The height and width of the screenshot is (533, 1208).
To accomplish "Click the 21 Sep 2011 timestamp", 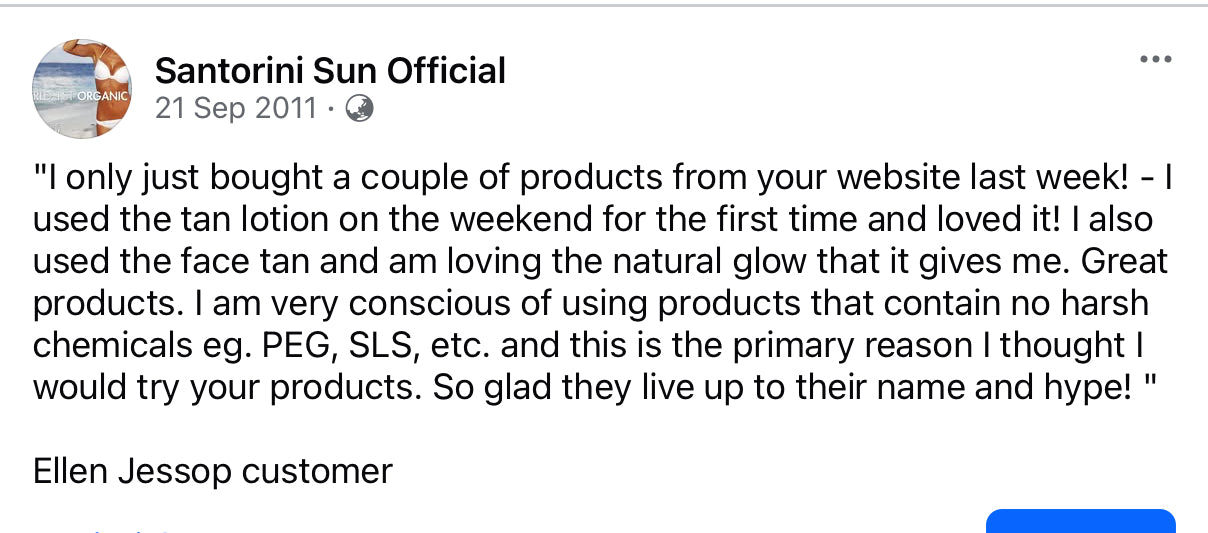I will coord(236,108).
